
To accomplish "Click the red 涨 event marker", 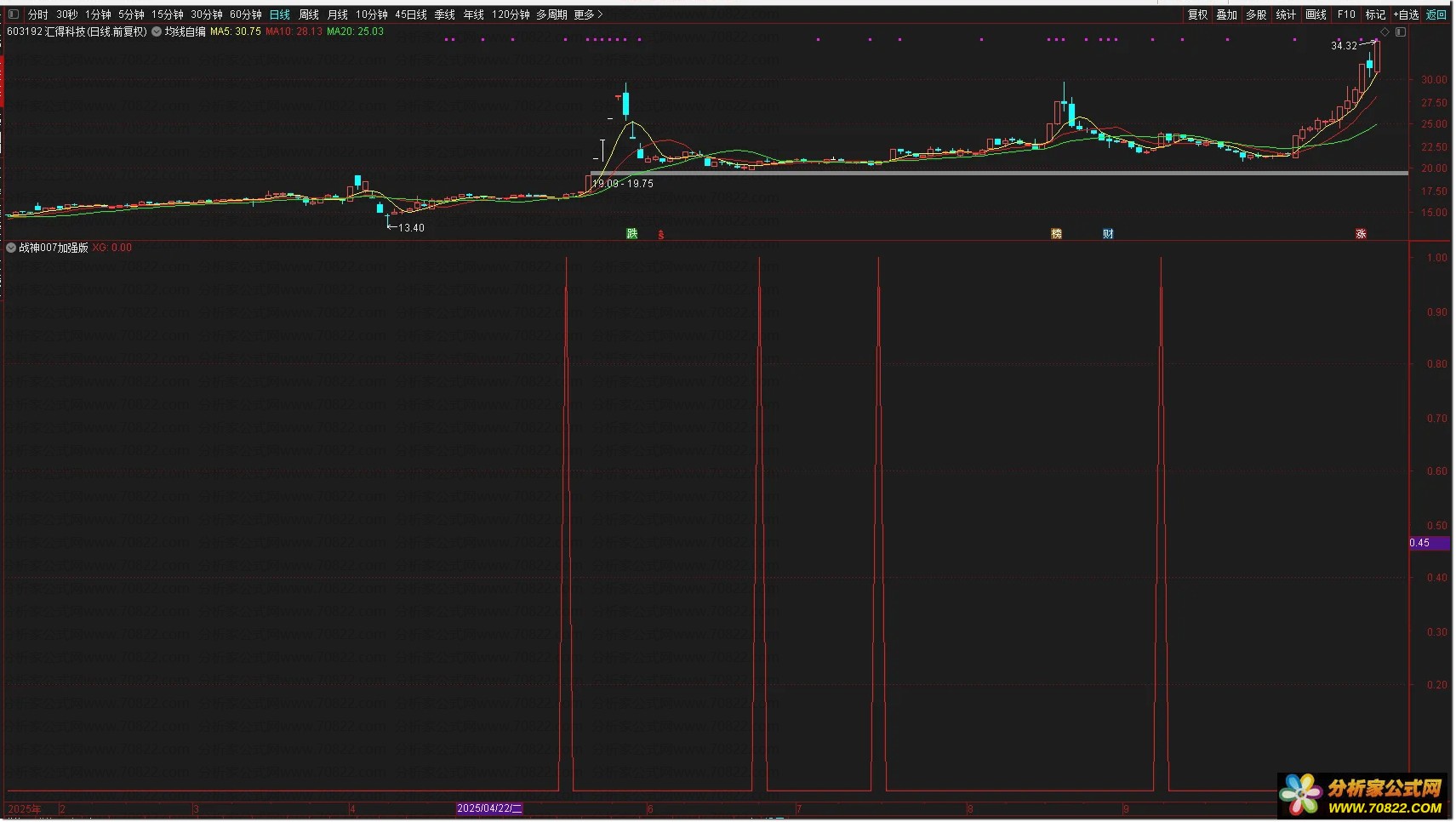I will tap(1361, 234).
